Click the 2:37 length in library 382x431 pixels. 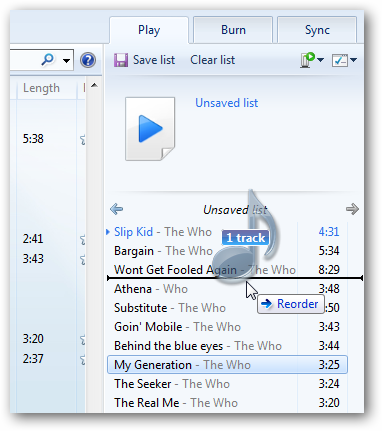point(33,359)
